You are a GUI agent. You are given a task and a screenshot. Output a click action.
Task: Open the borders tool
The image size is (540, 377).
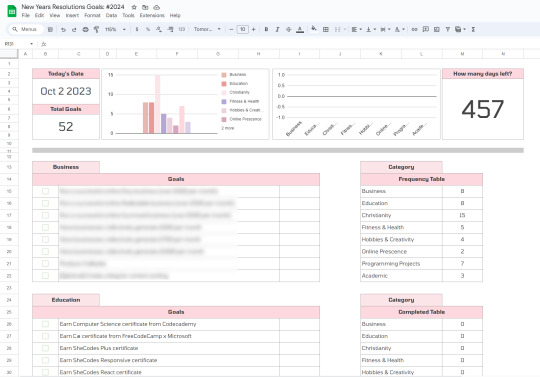click(325, 30)
